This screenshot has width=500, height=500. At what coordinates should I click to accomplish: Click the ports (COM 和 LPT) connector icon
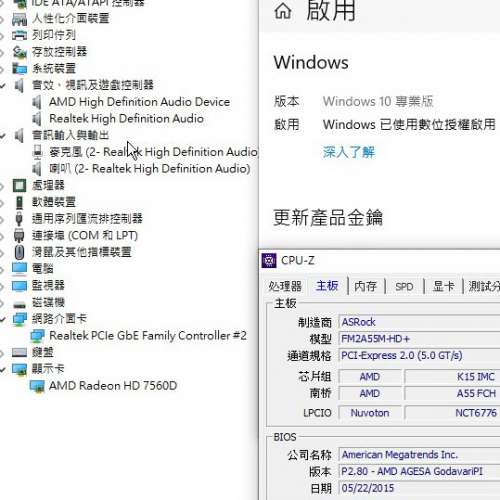coord(19,236)
